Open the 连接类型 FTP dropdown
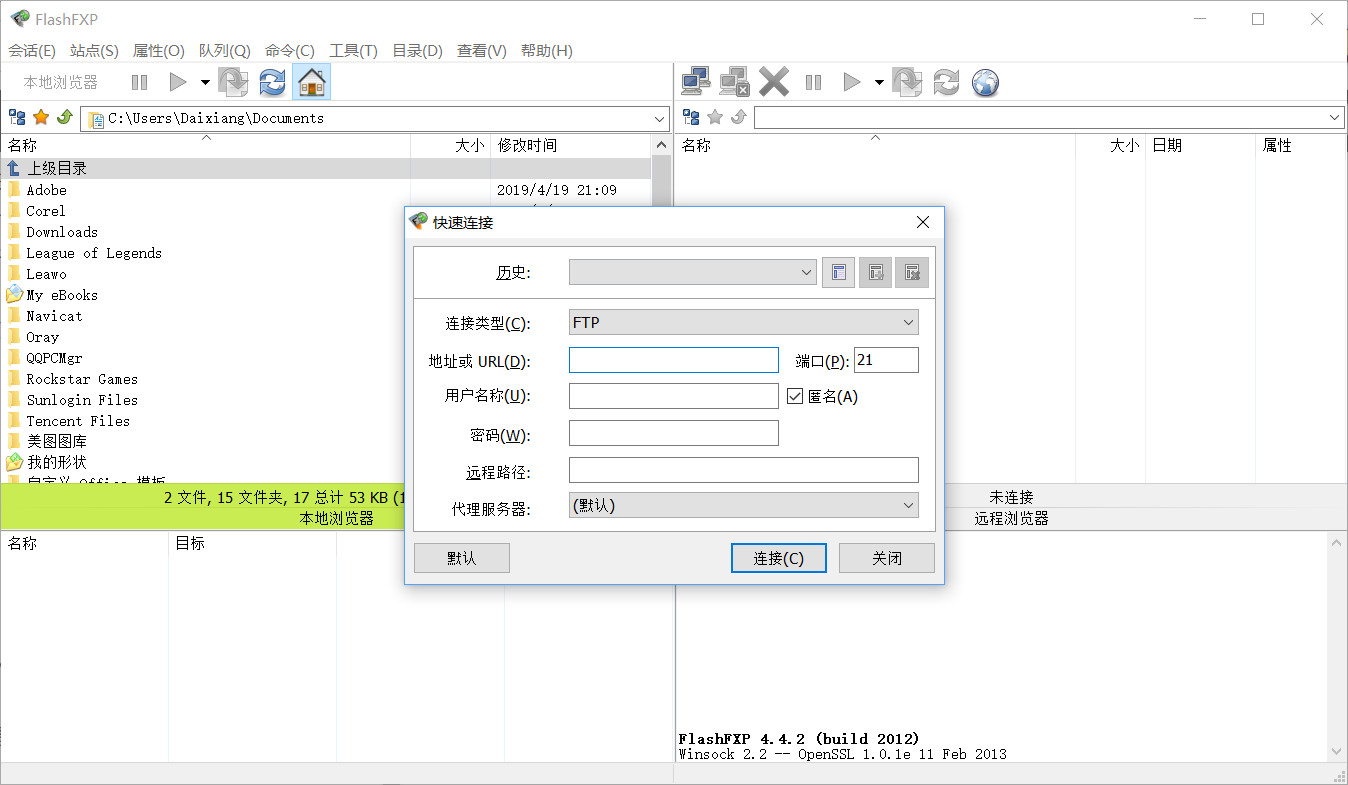 pos(743,322)
